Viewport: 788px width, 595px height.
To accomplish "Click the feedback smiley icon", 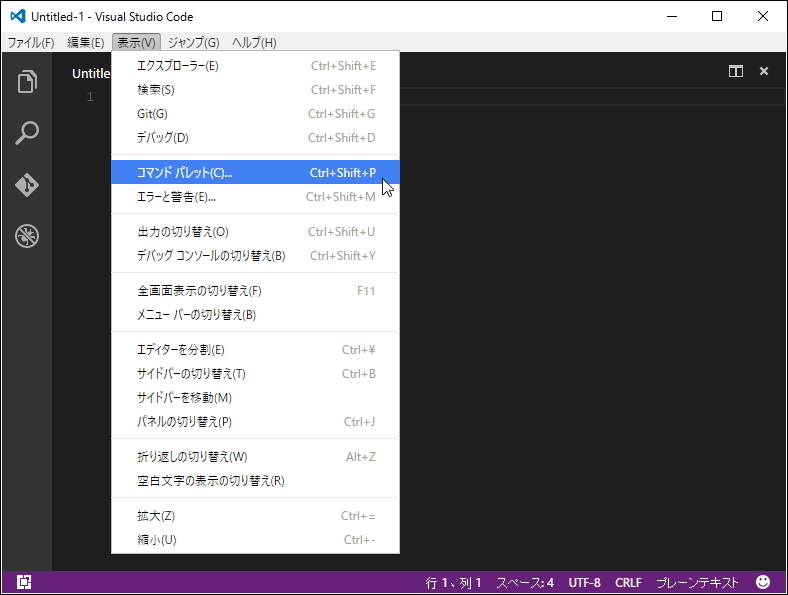I will [763, 582].
